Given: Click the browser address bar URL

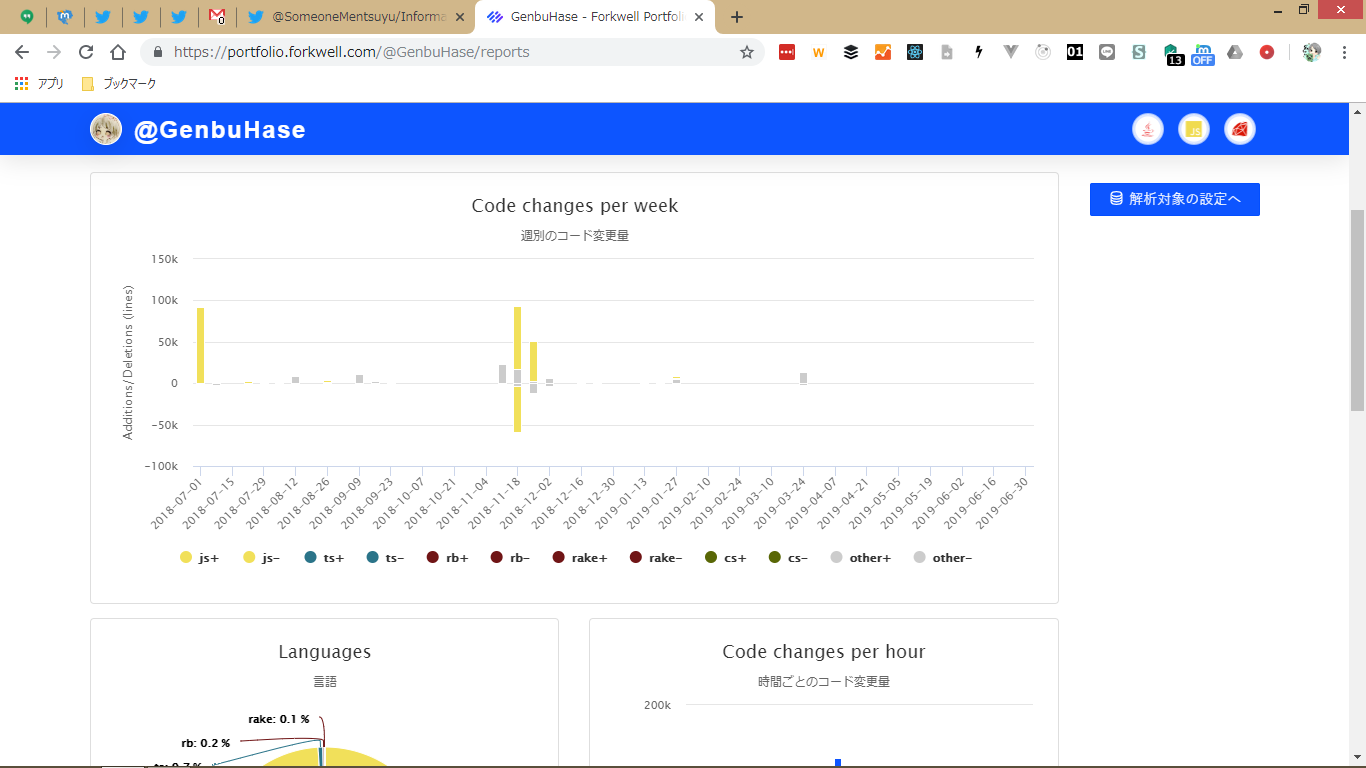Looking at the screenshot, I should click(400, 52).
